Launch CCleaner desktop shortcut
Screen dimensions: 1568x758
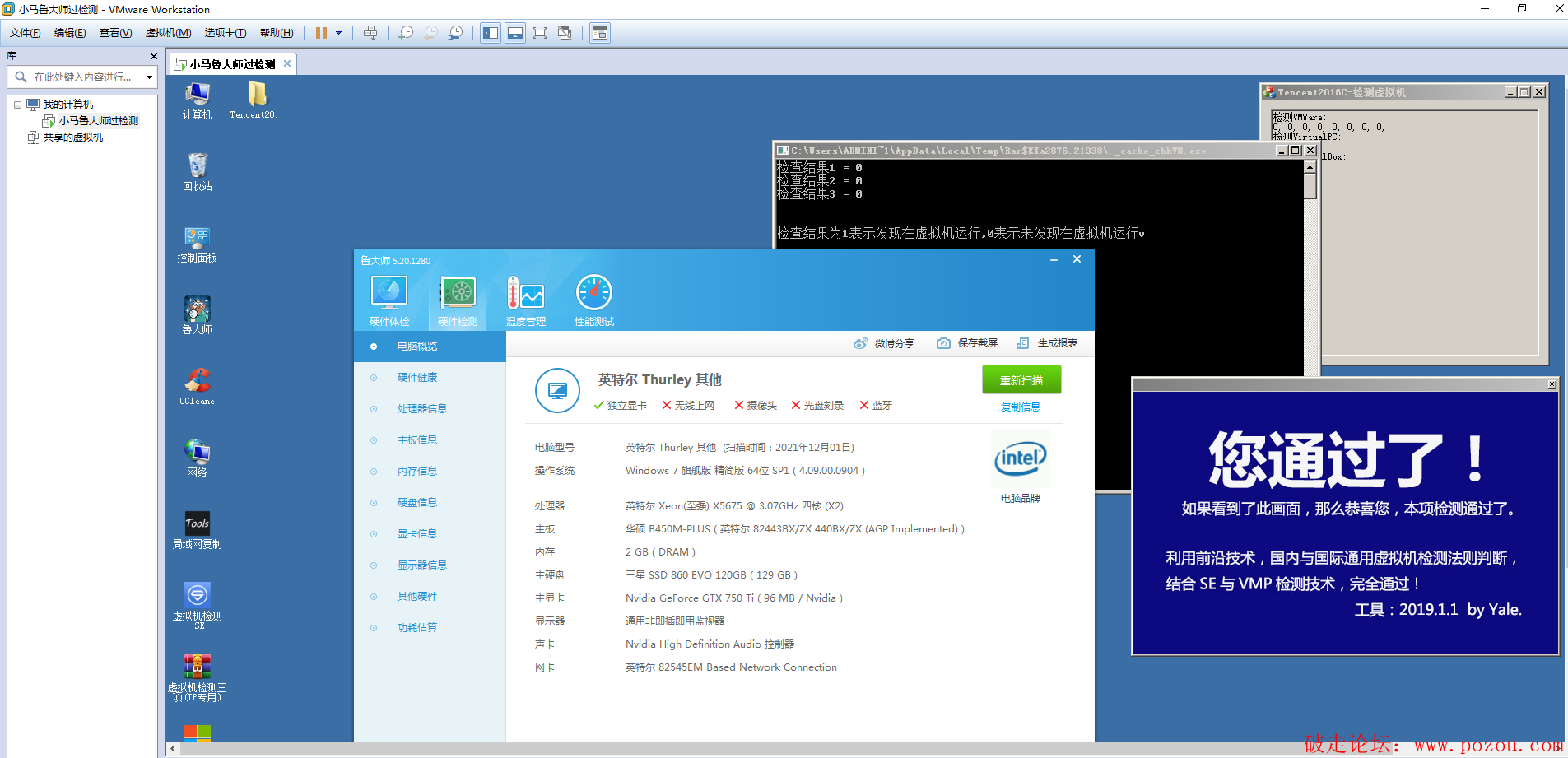pyautogui.click(x=197, y=387)
